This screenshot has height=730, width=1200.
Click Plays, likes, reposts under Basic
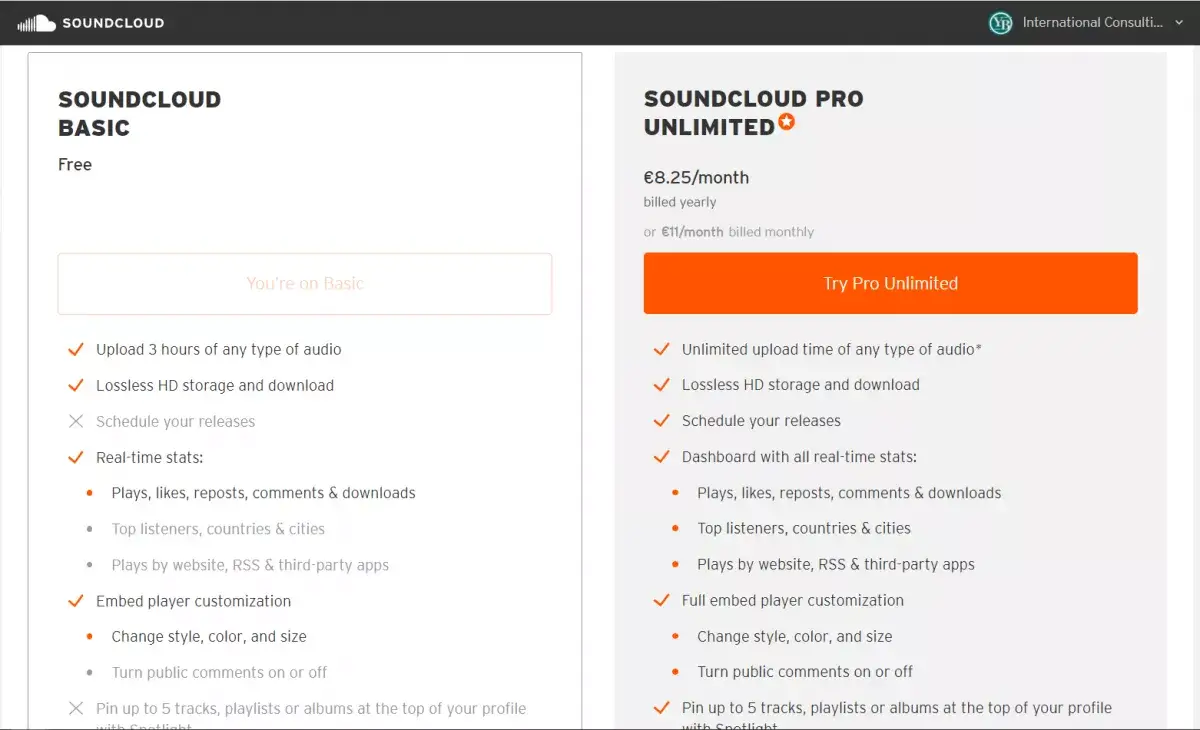[x=264, y=493]
